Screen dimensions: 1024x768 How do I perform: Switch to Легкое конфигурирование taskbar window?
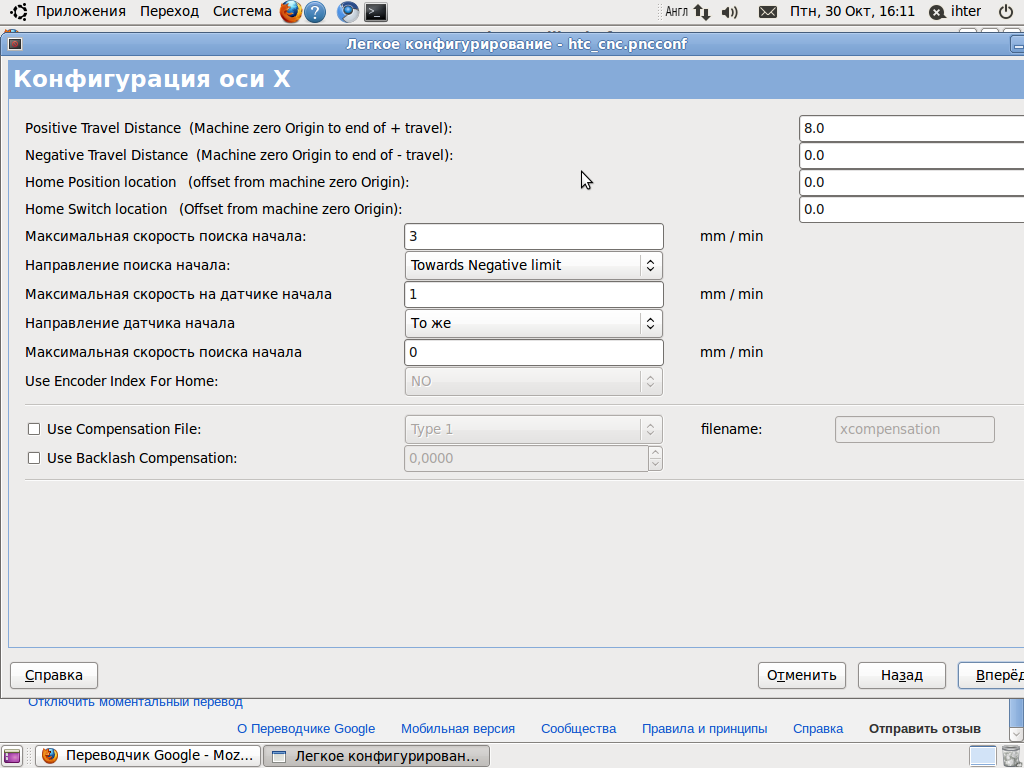point(376,756)
